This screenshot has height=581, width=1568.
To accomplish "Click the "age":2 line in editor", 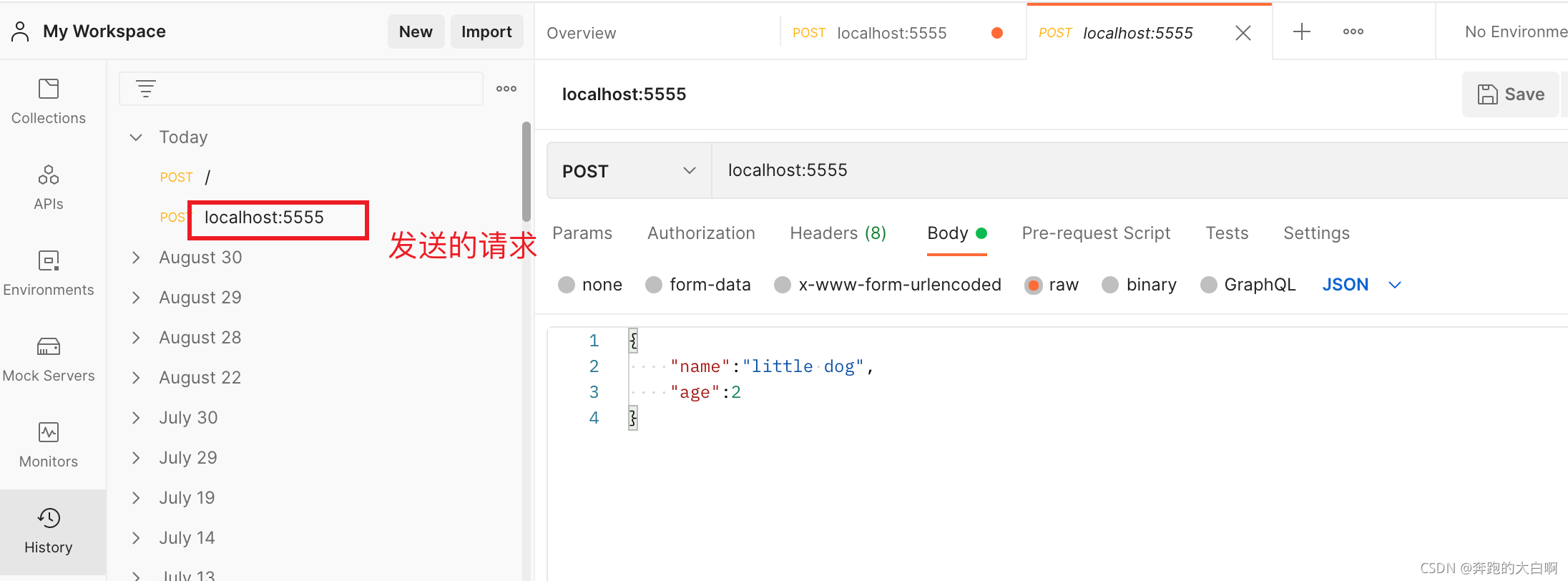I will [705, 392].
